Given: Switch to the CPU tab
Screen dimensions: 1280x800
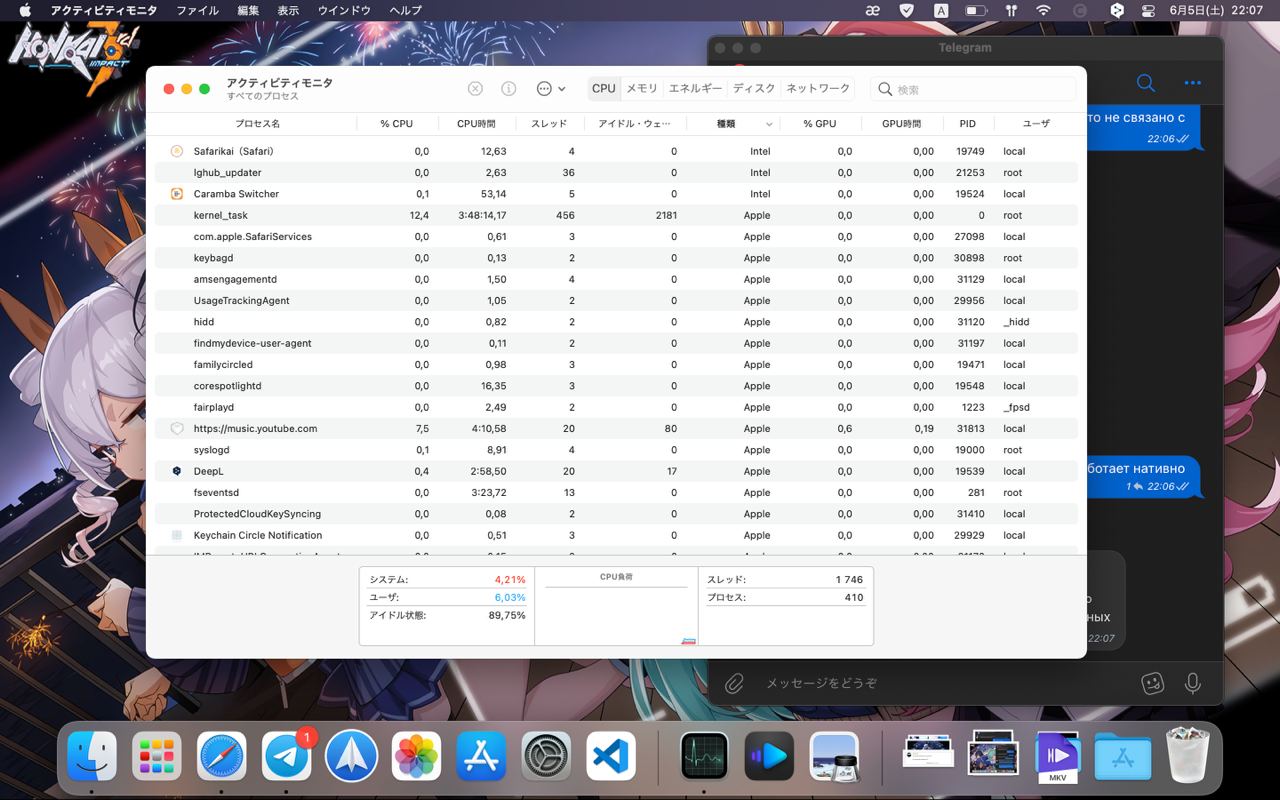Looking at the screenshot, I should [x=604, y=88].
